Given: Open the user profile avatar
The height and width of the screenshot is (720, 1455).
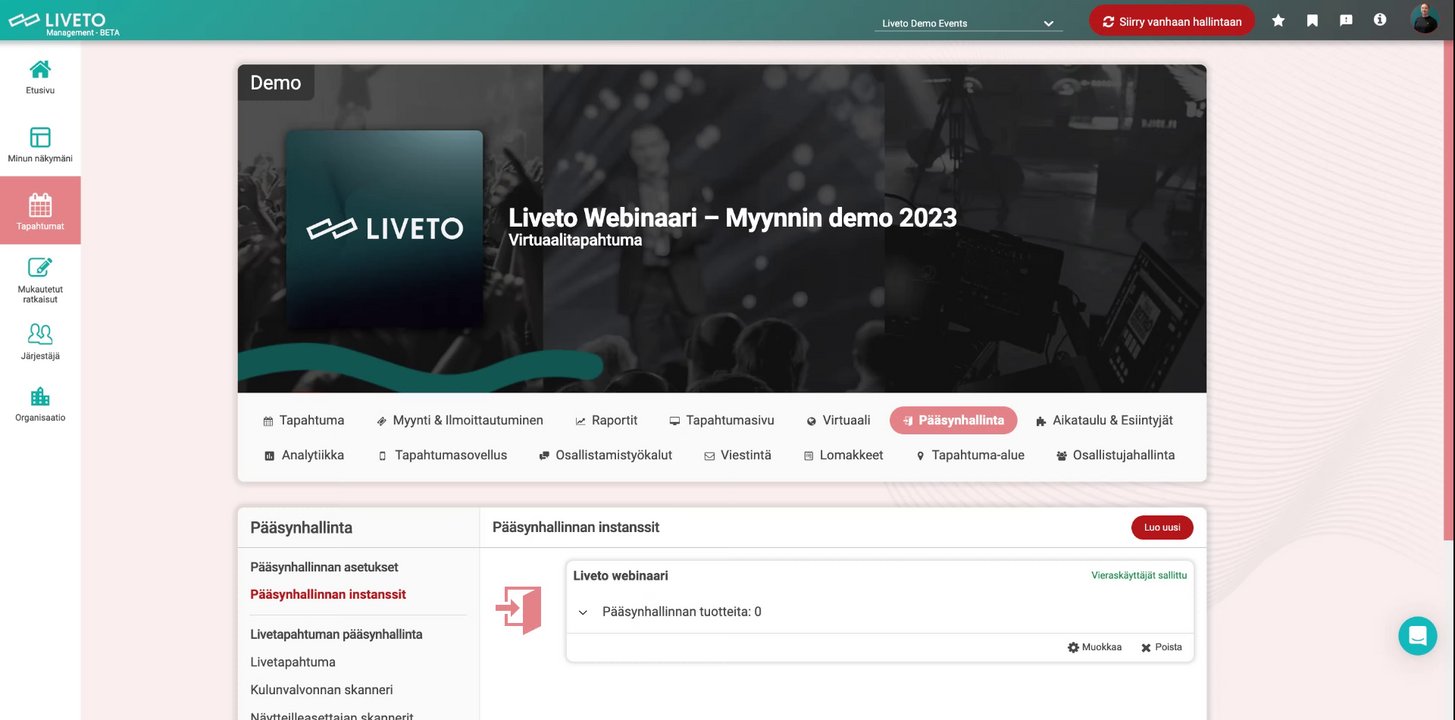Looking at the screenshot, I should coord(1424,19).
